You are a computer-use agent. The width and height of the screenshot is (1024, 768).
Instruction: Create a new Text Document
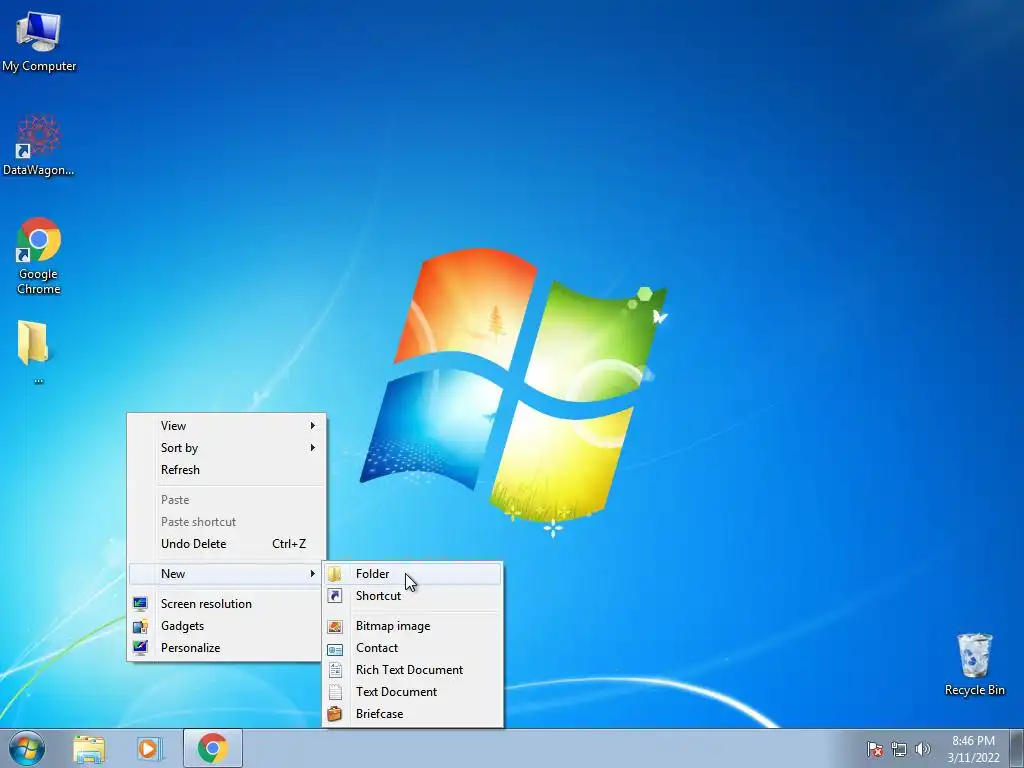pyautogui.click(x=413, y=692)
